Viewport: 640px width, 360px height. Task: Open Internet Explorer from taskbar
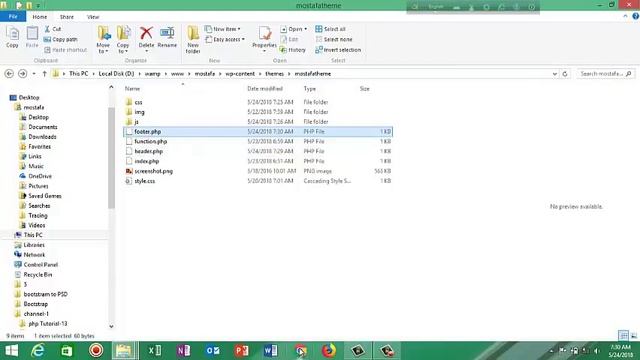point(38,351)
